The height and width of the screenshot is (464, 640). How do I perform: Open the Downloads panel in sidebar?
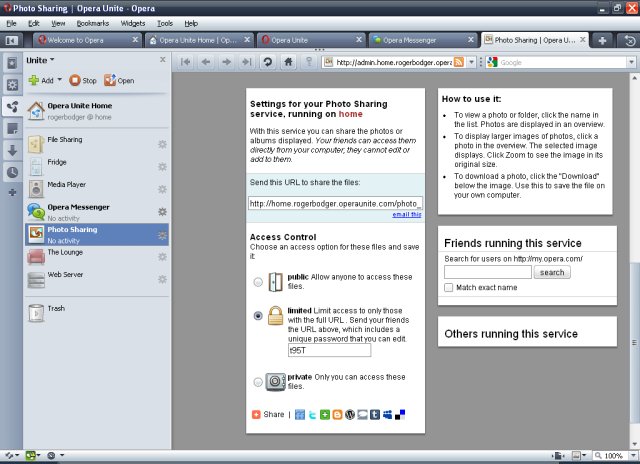tap(12, 150)
